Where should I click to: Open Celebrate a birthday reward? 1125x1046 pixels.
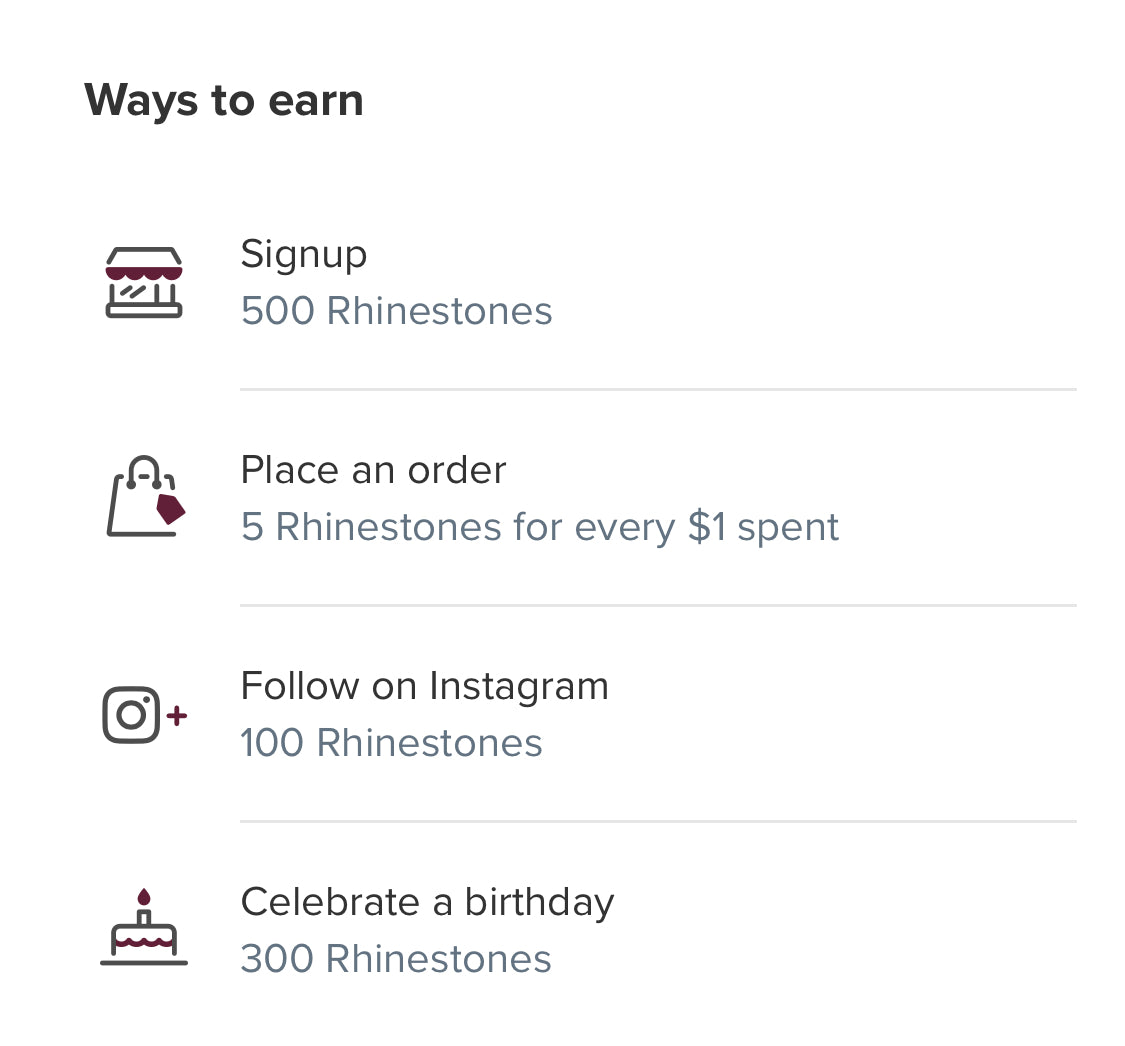tap(427, 902)
